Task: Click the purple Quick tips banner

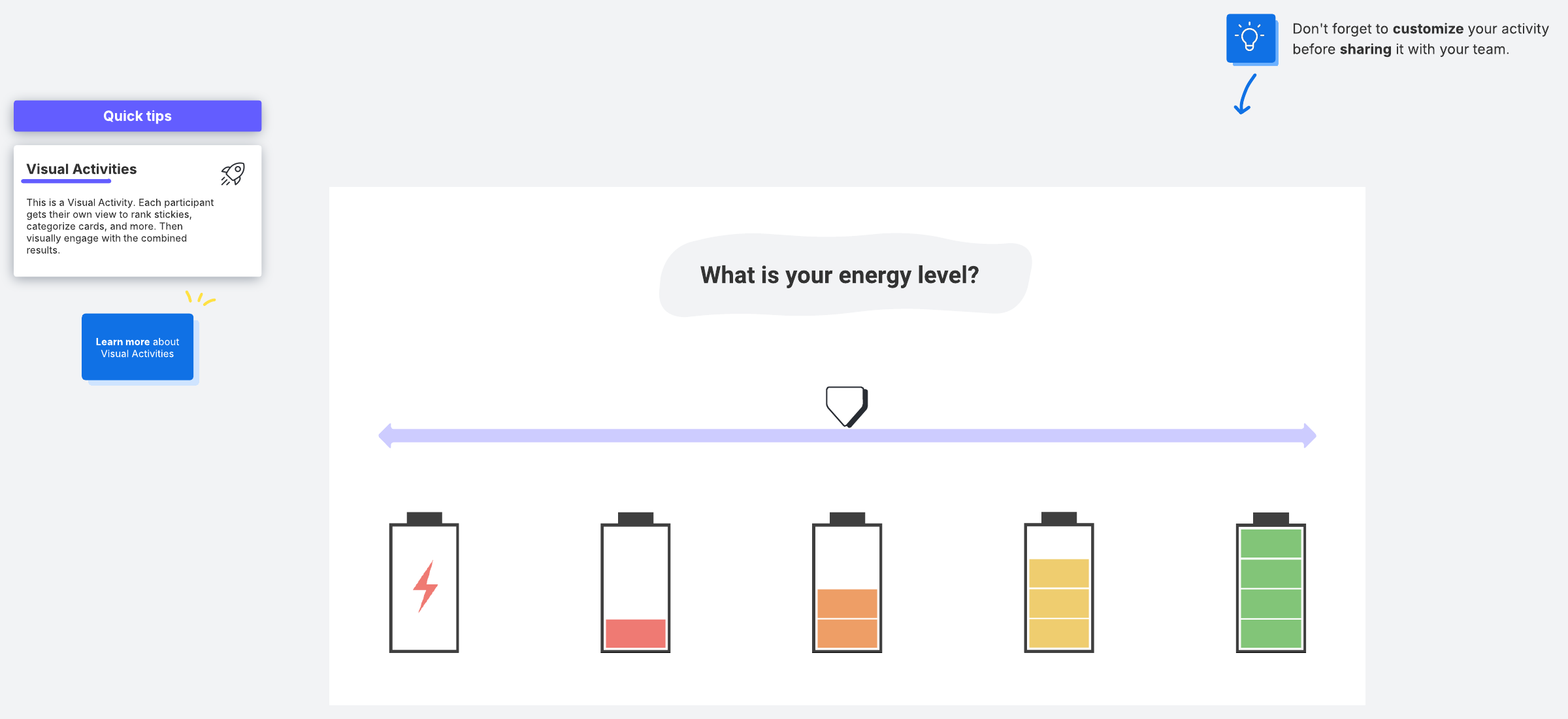Action: pos(137,116)
